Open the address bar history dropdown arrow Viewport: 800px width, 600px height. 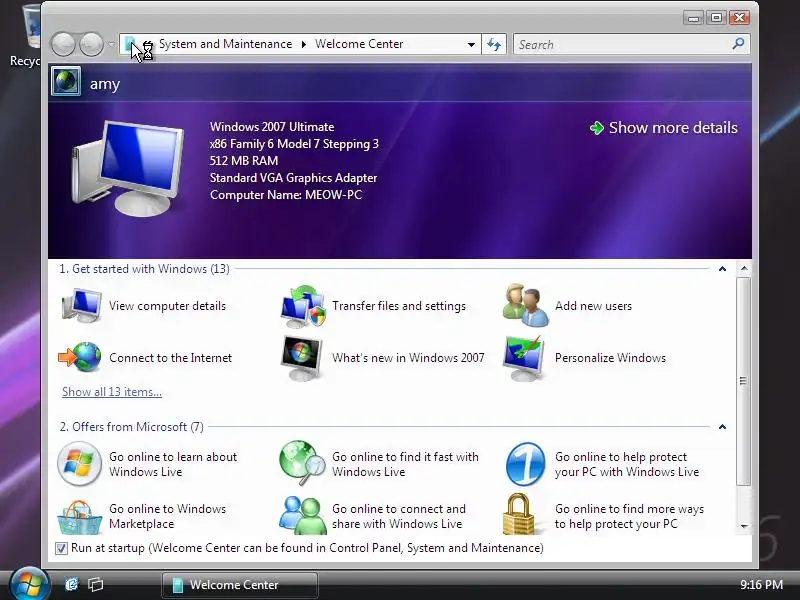click(471, 45)
